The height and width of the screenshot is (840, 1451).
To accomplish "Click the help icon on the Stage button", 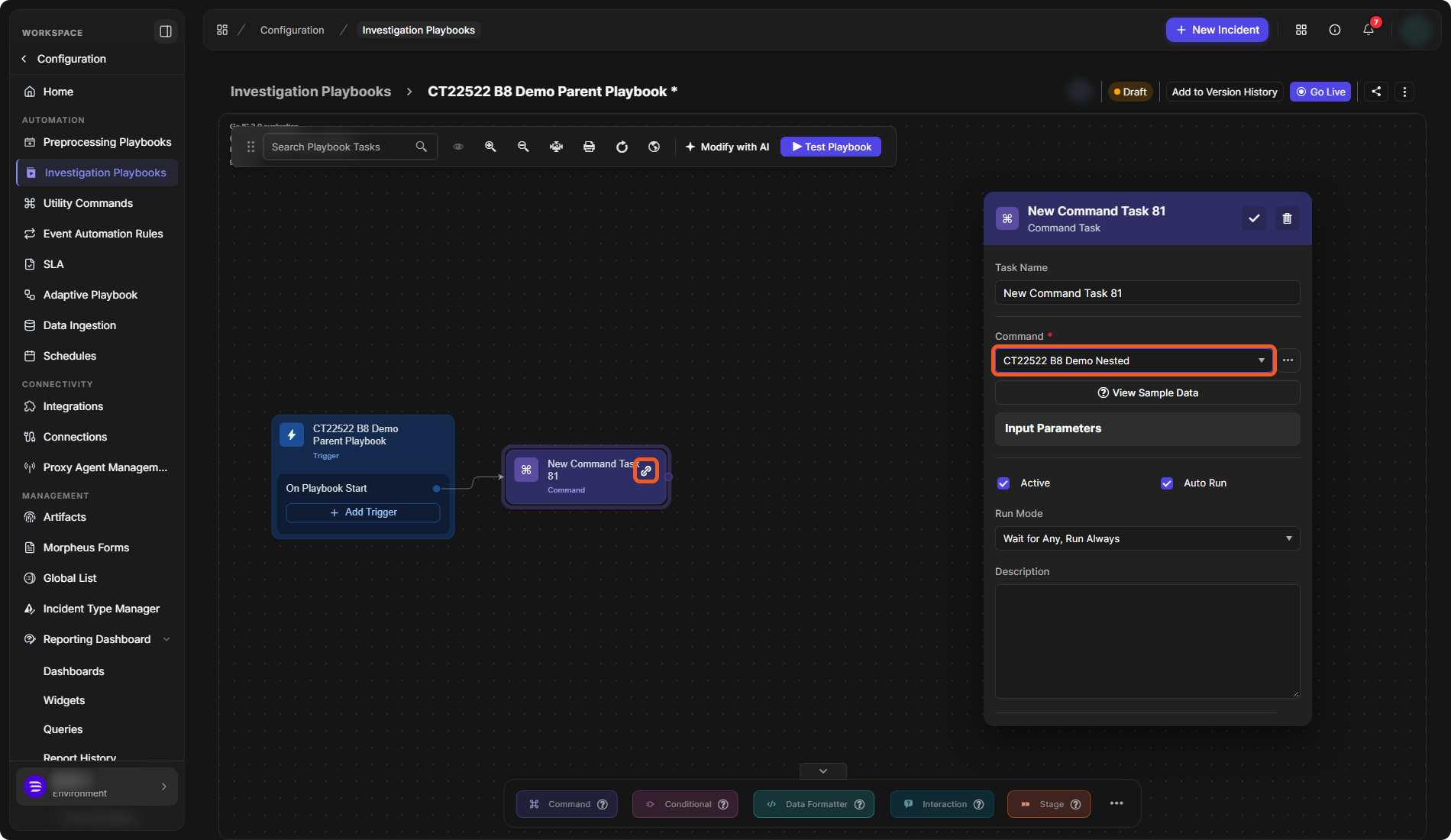I will tap(1075, 804).
